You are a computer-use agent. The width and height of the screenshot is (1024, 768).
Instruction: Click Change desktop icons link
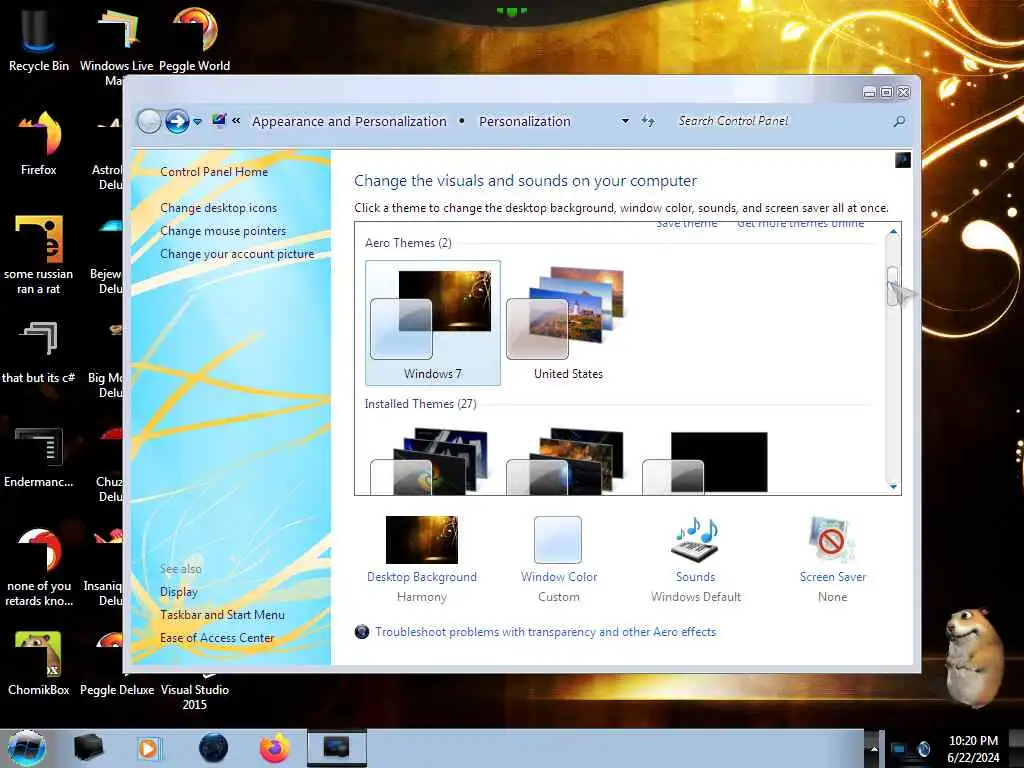[219, 208]
